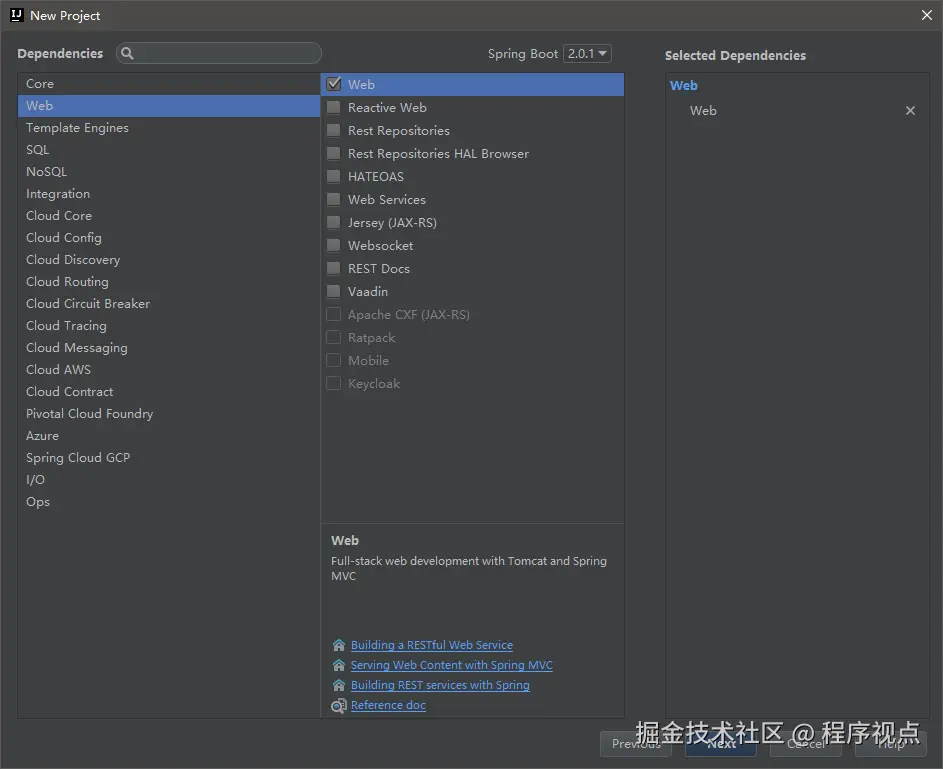Enable the Reactive Web checkbox
The width and height of the screenshot is (943, 769).
point(333,108)
